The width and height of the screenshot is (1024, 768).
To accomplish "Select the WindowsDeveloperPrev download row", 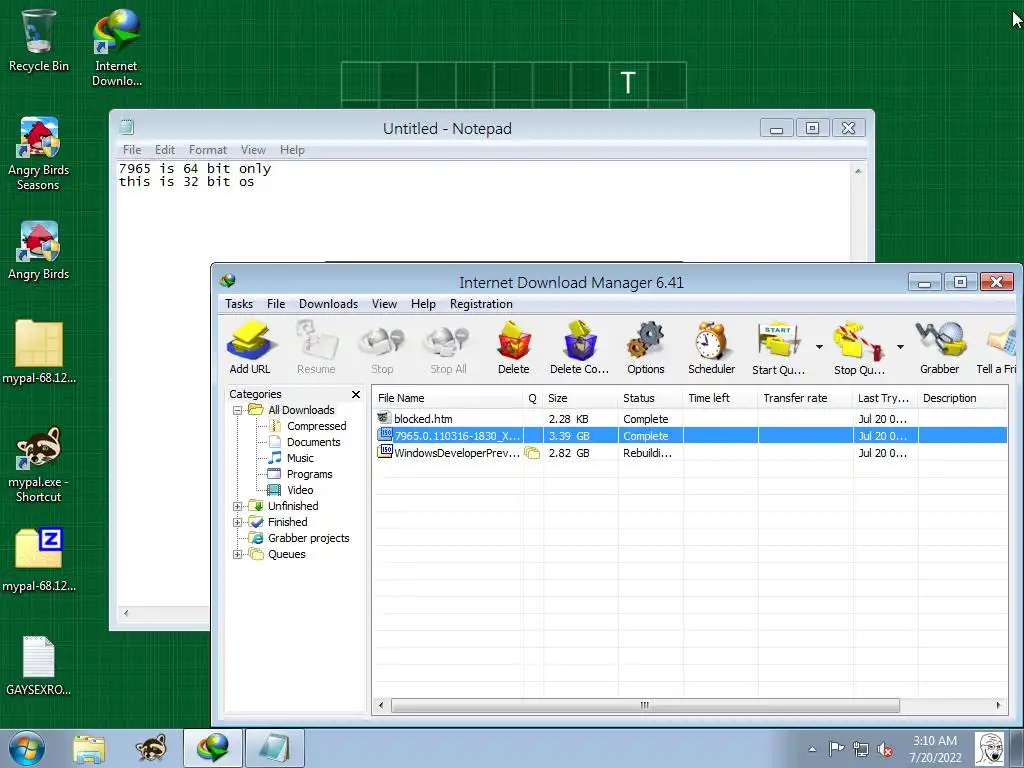I will [690, 453].
